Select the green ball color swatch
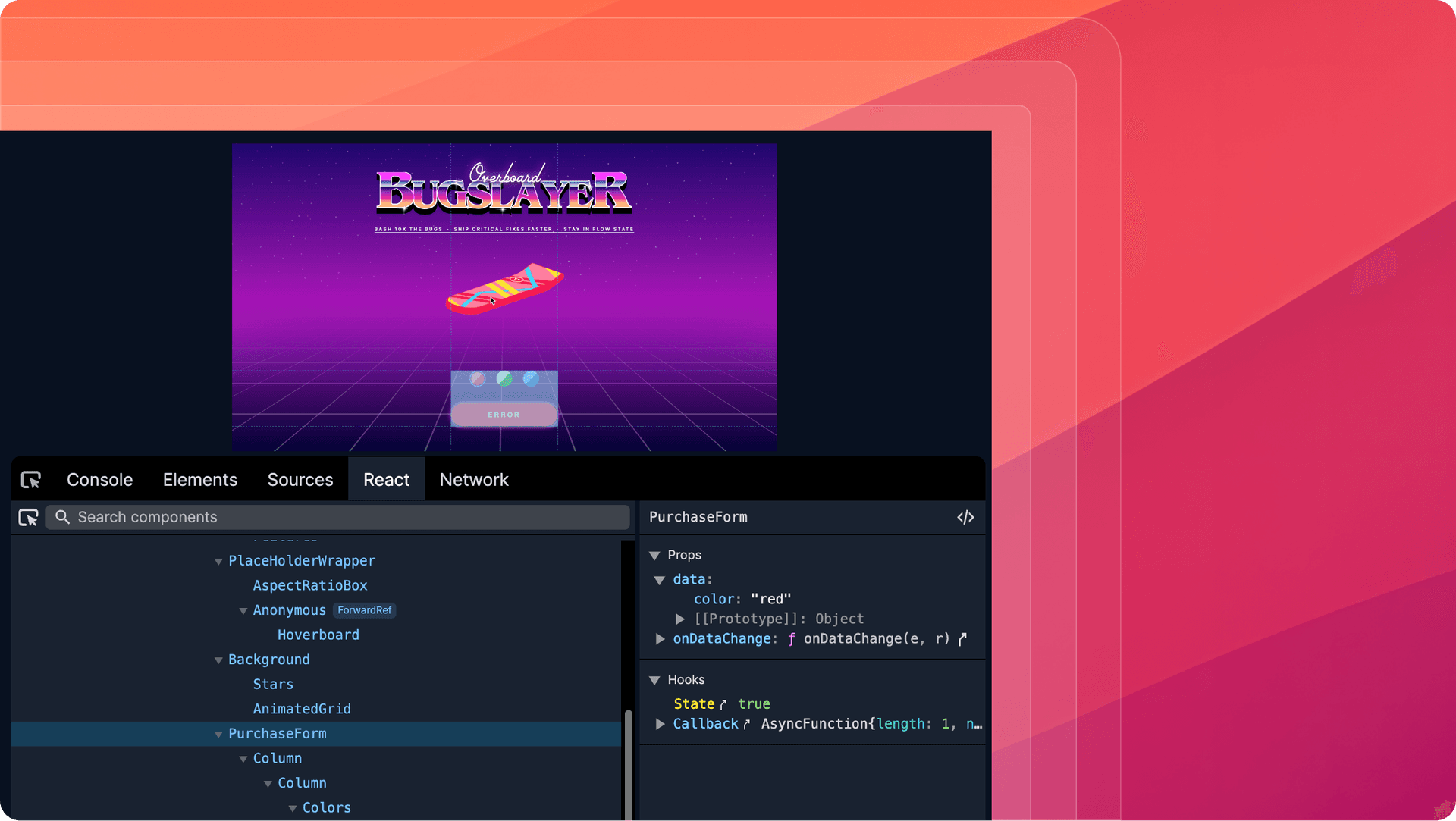The height and width of the screenshot is (821, 1456). (504, 379)
